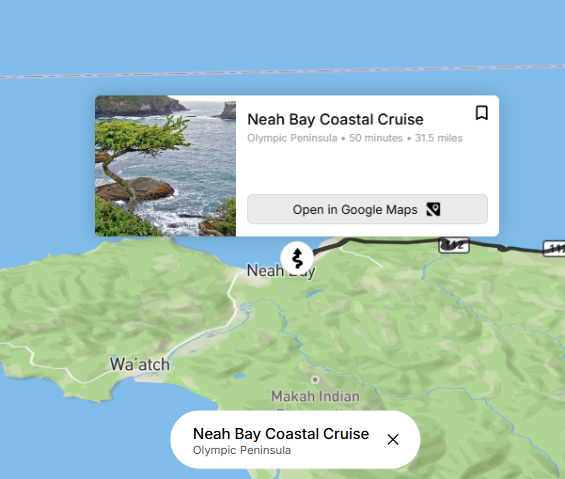
Task: Select the left Route 112 highway shield
Action: [x=454, y=245]
